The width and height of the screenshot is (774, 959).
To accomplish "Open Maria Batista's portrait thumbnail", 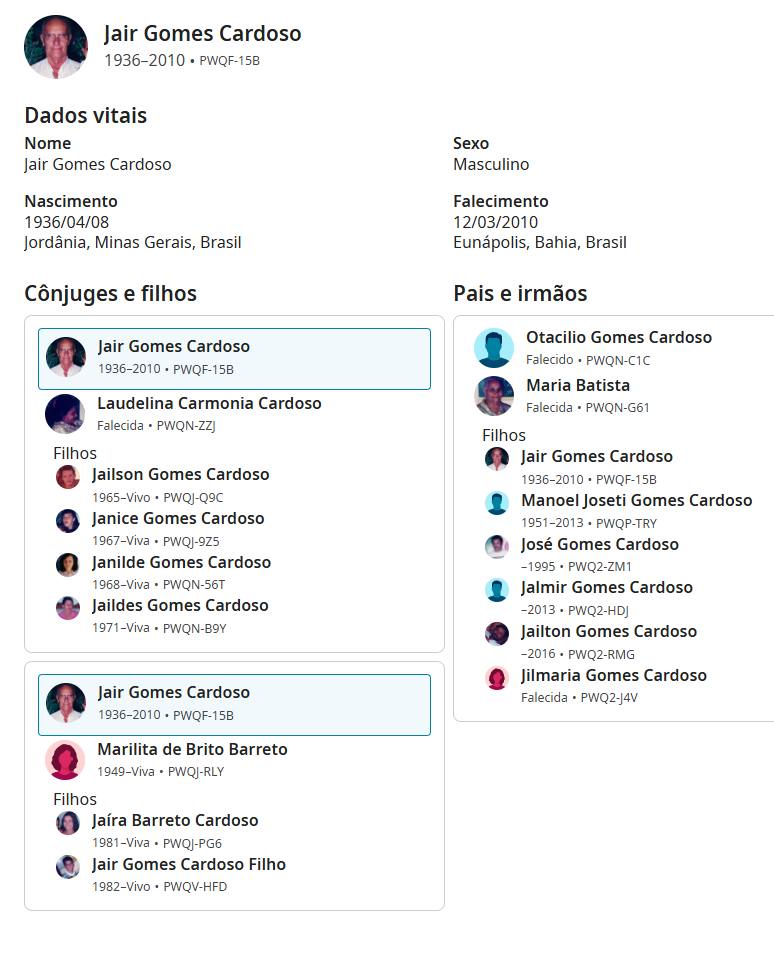I will 494,396.
